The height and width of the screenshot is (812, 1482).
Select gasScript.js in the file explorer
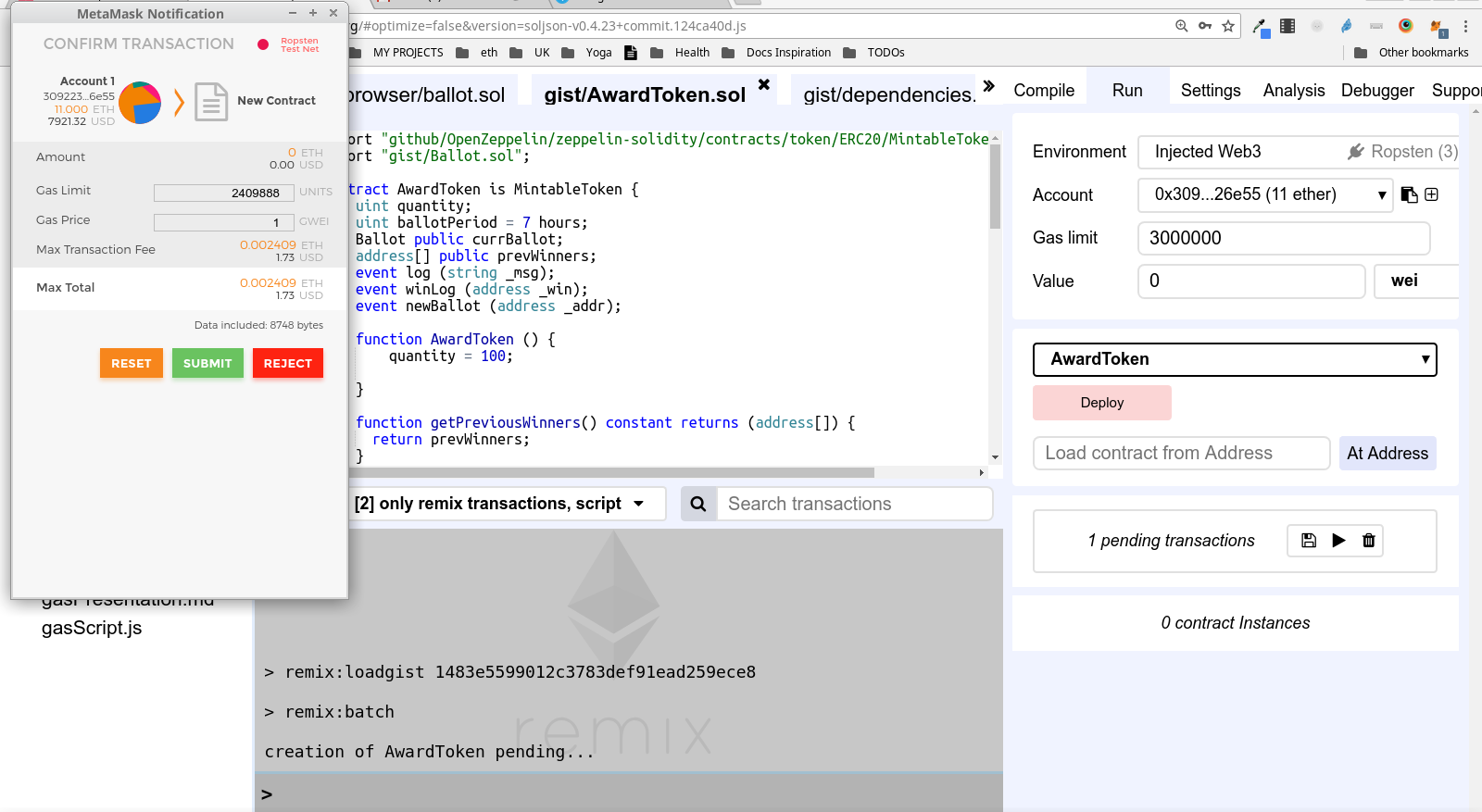[92, 628]
